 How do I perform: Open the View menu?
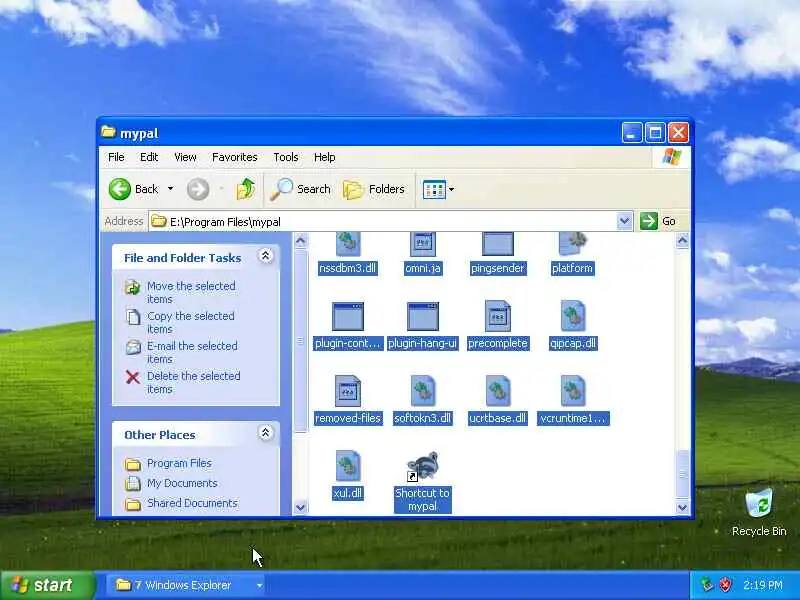tap(185, 157)
